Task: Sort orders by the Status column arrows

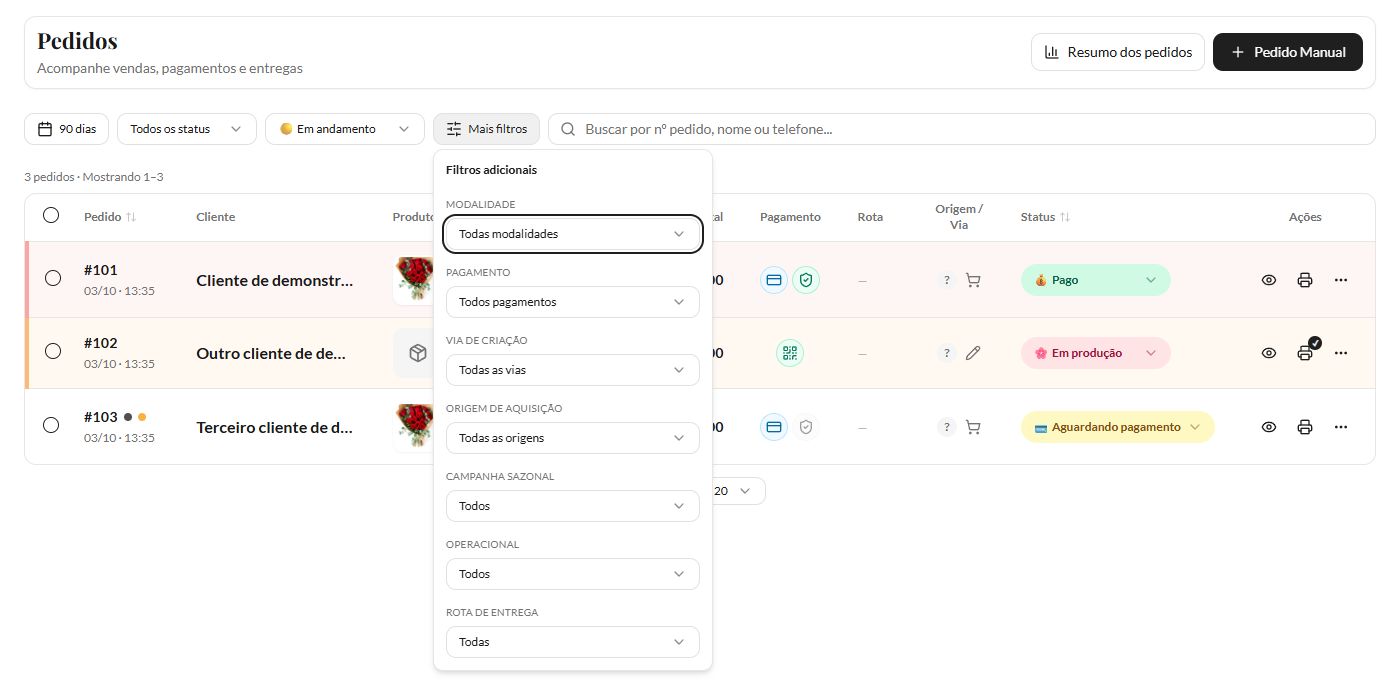Action: 1065,217
